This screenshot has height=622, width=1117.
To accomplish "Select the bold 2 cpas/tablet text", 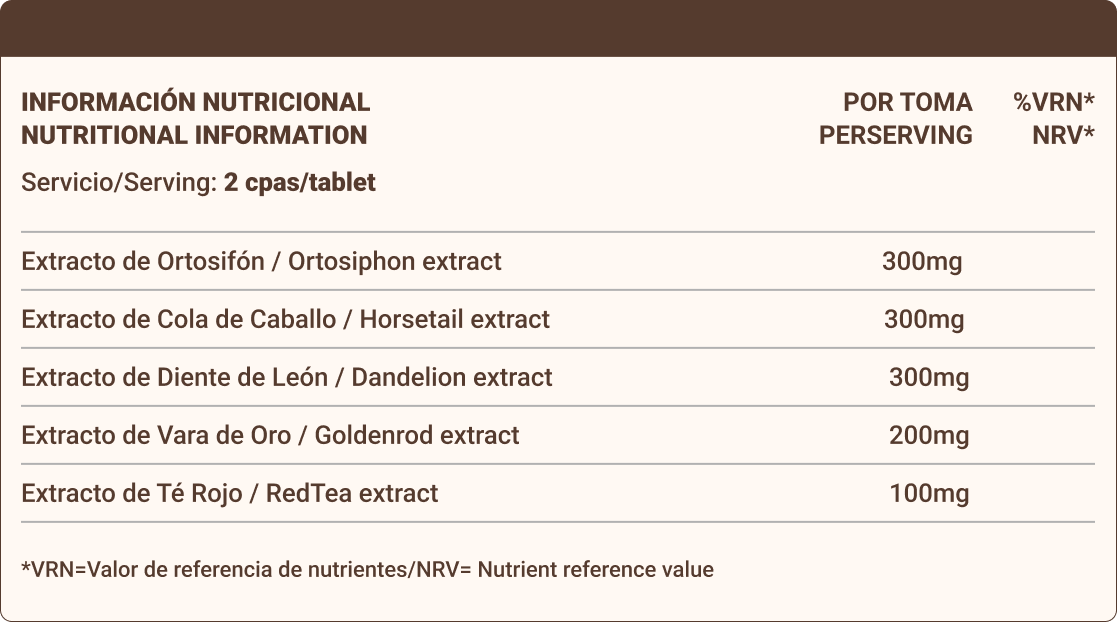I will pyautogui.click(x=300, y=183).
